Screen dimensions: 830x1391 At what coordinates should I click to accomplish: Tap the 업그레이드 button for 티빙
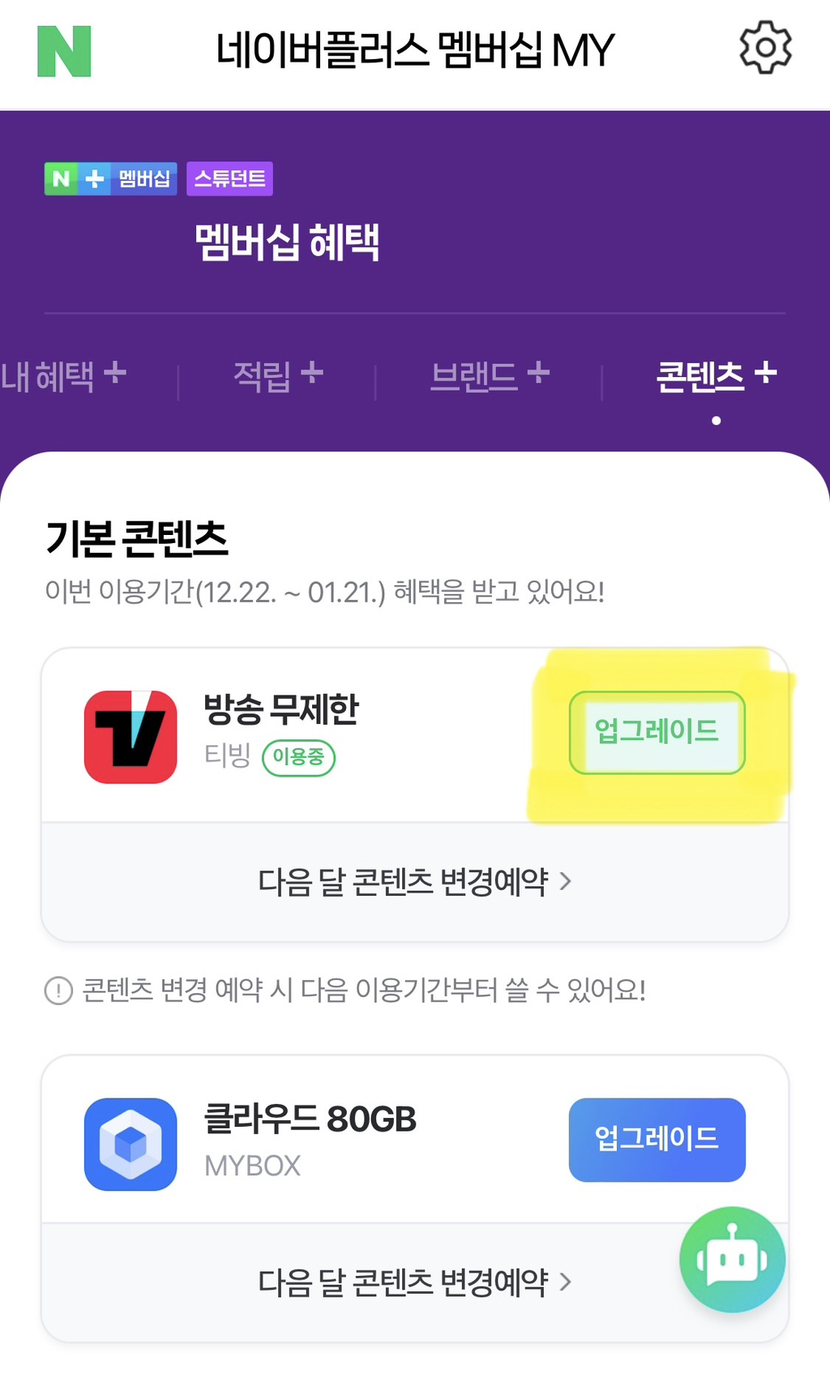(657, 732)
